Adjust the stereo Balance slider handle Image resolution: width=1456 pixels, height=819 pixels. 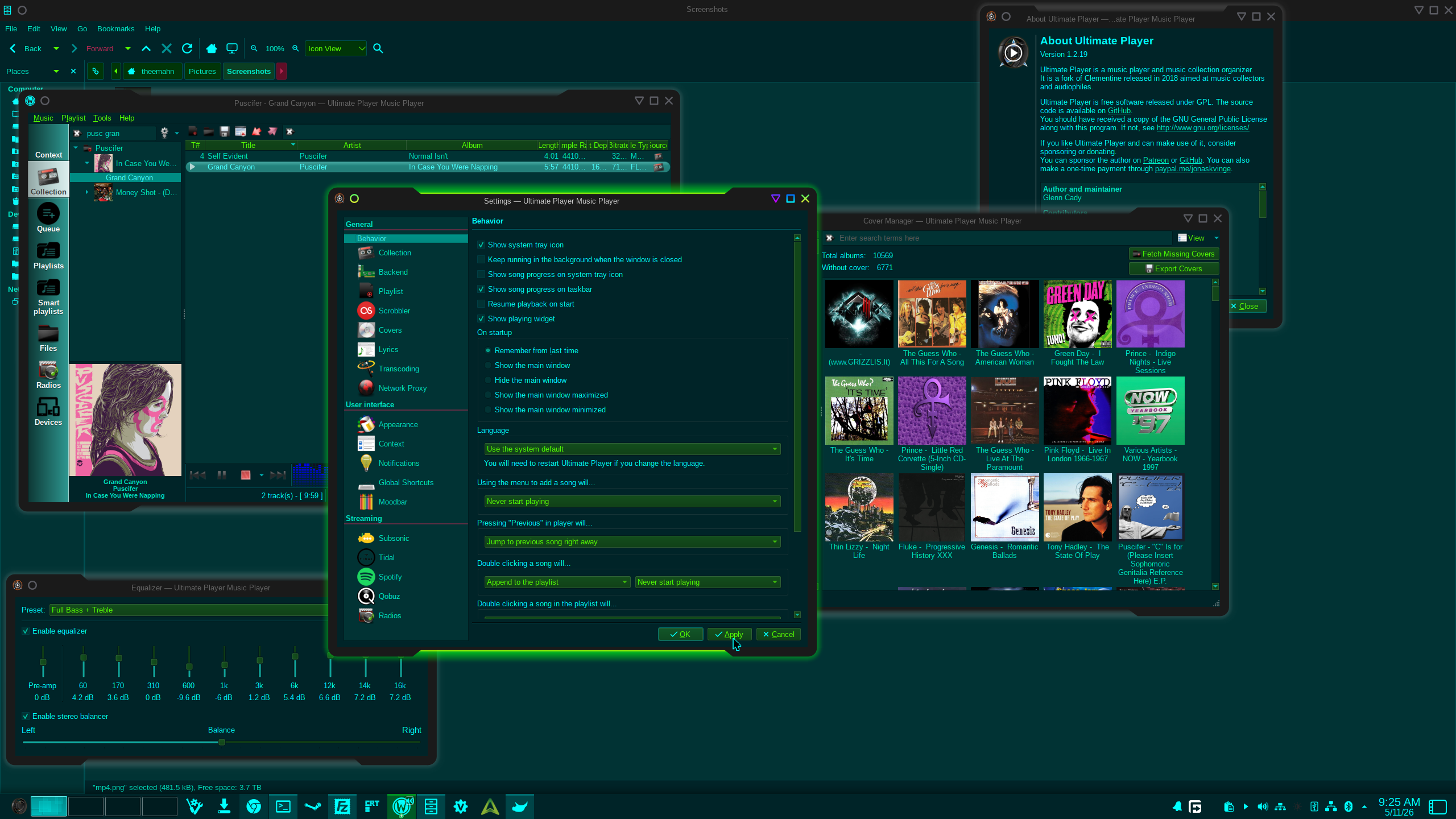click(222, 742)
